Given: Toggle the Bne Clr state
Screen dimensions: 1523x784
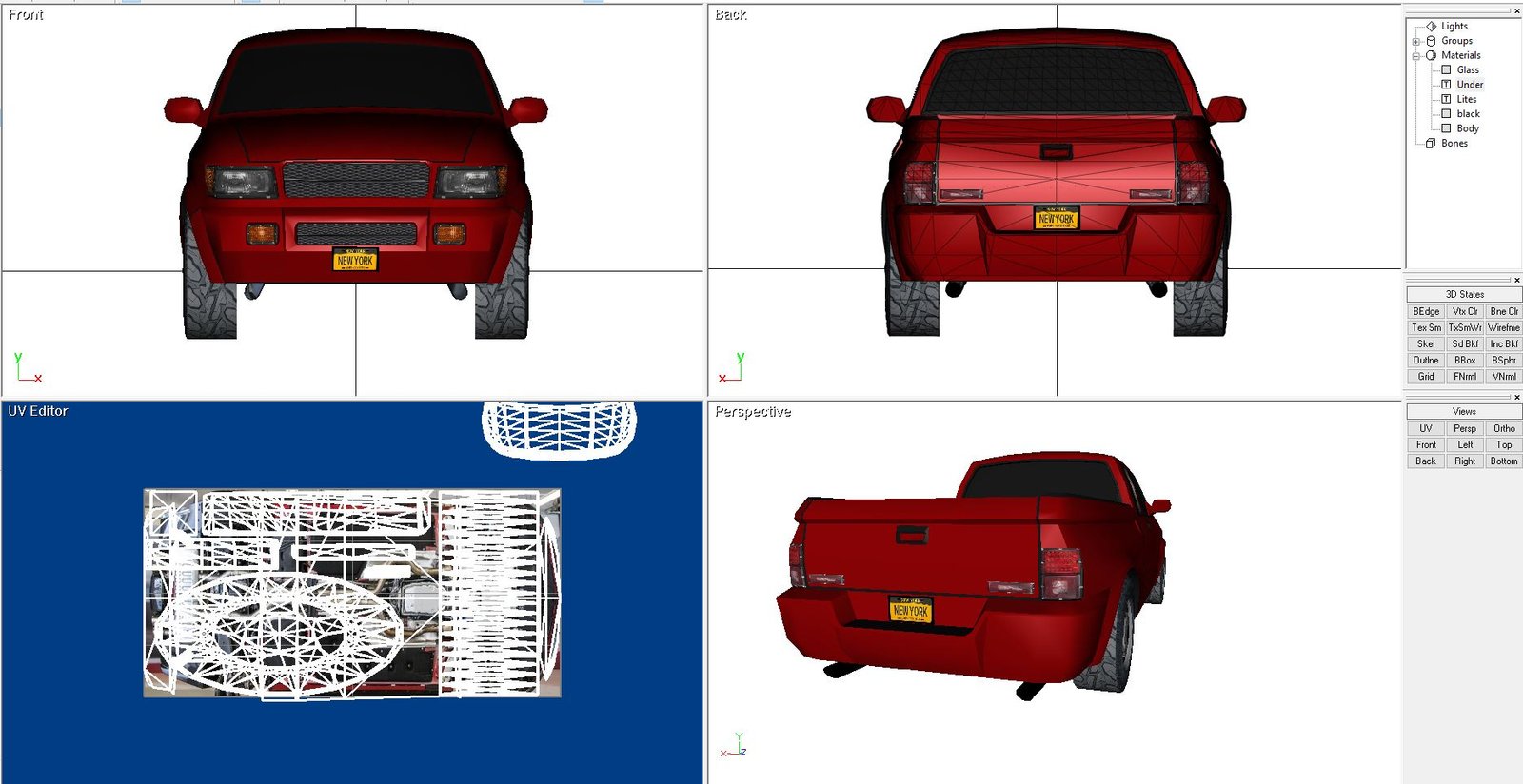Looking at the screenshot, I should [1504, 312].
